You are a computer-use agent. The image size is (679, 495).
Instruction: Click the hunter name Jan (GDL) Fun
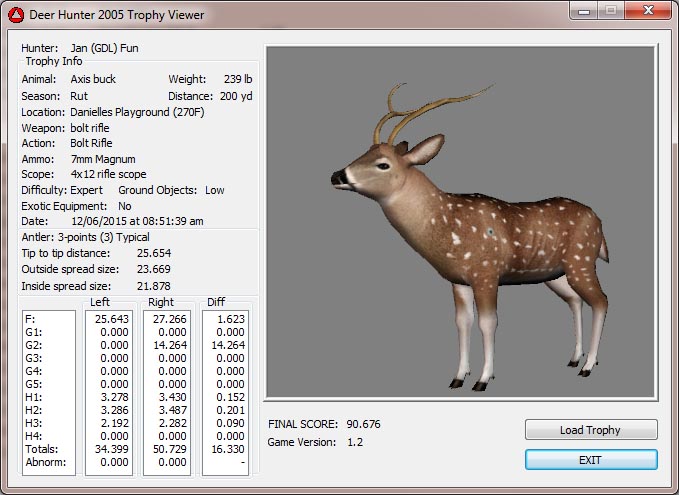pos(103,47)
